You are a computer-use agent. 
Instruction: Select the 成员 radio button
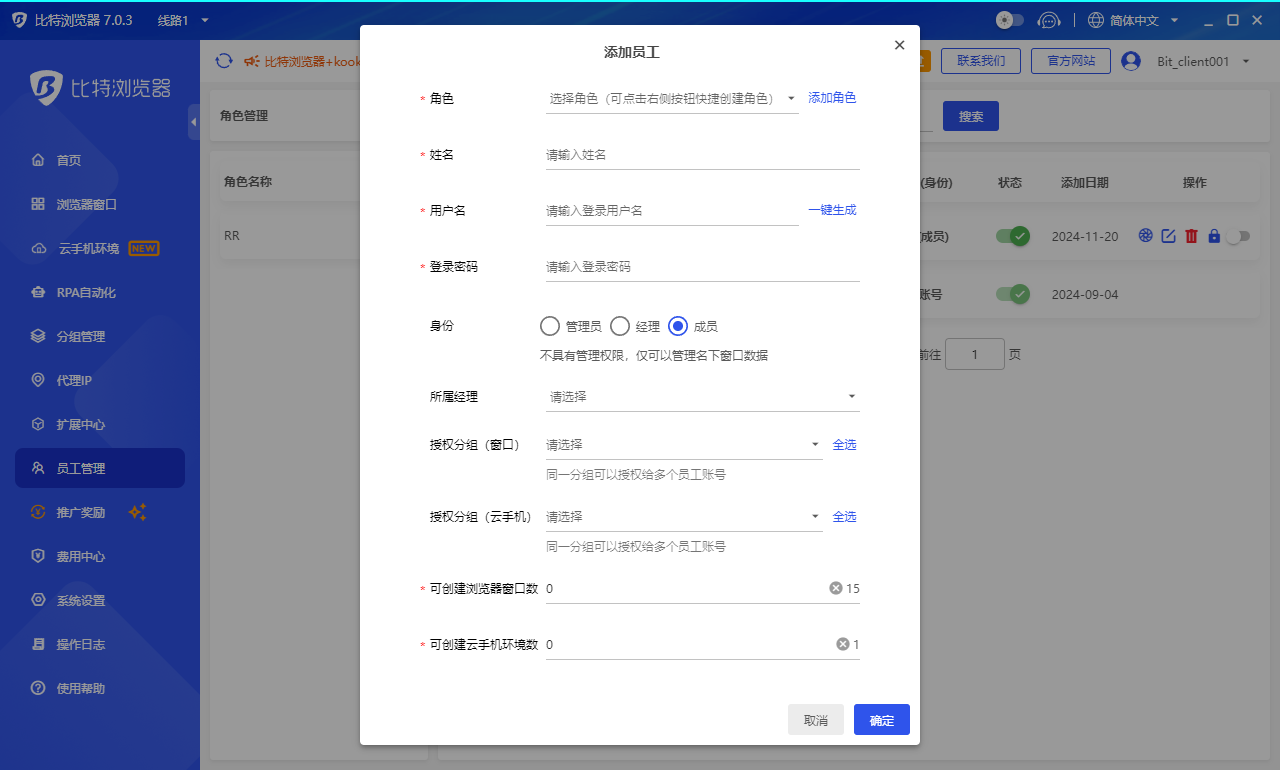point(678,326)
